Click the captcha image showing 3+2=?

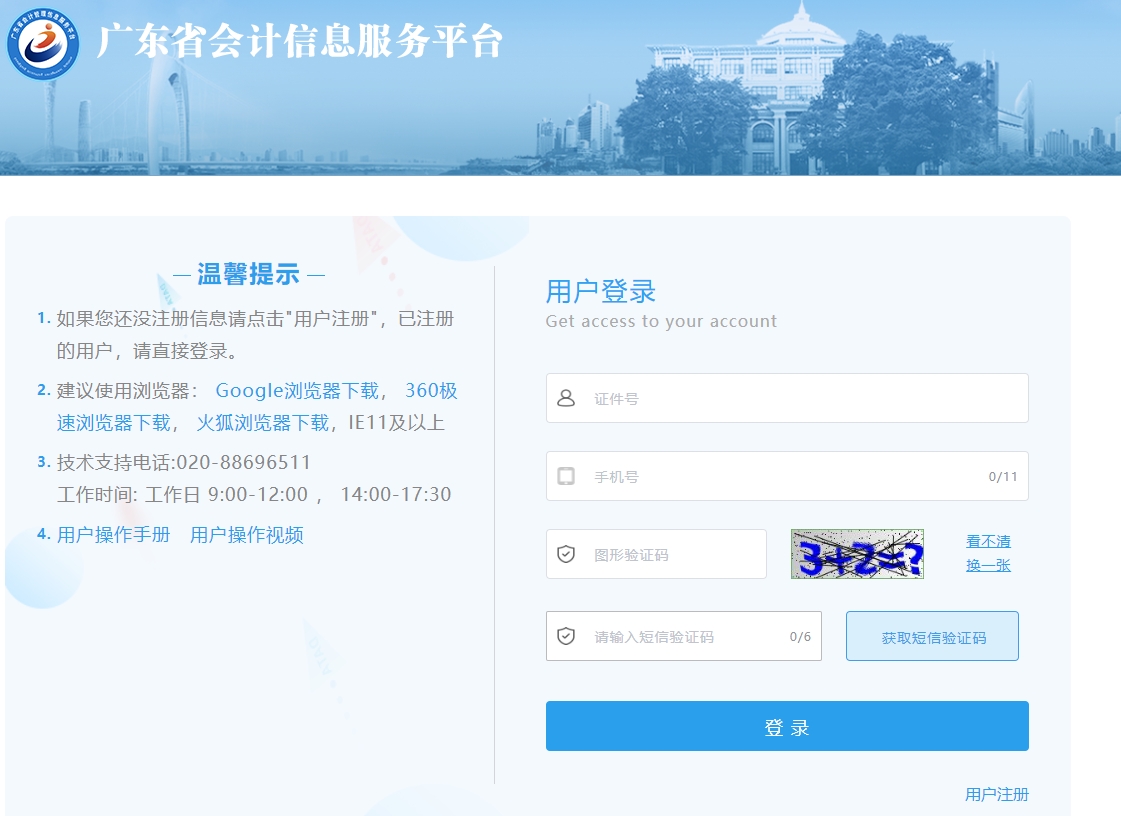[857, 554]
